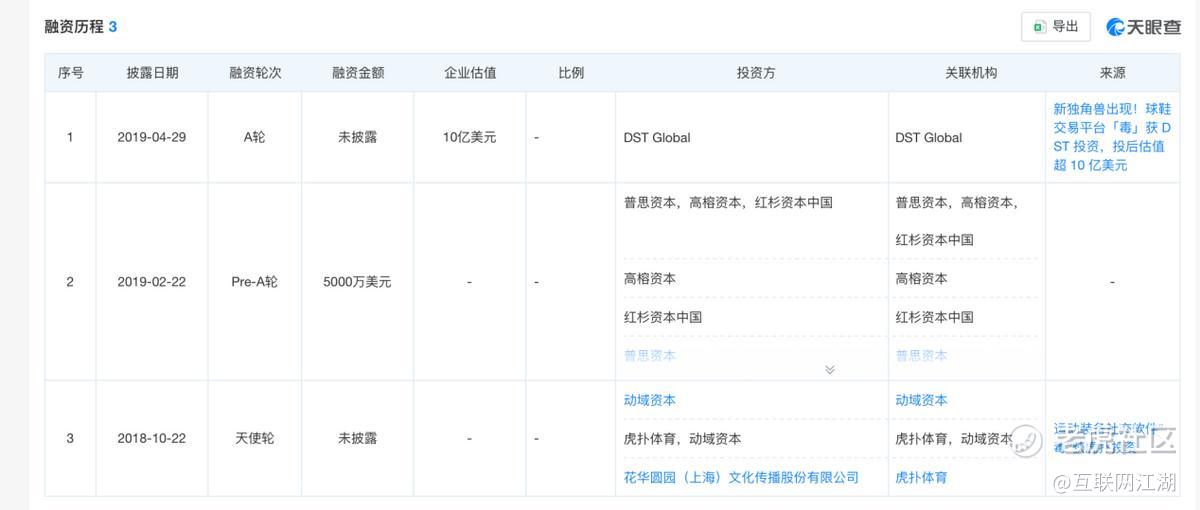
Task: Open 花华圆园（上海）文化传播股份有限公司 link
Action: point(741,477)
